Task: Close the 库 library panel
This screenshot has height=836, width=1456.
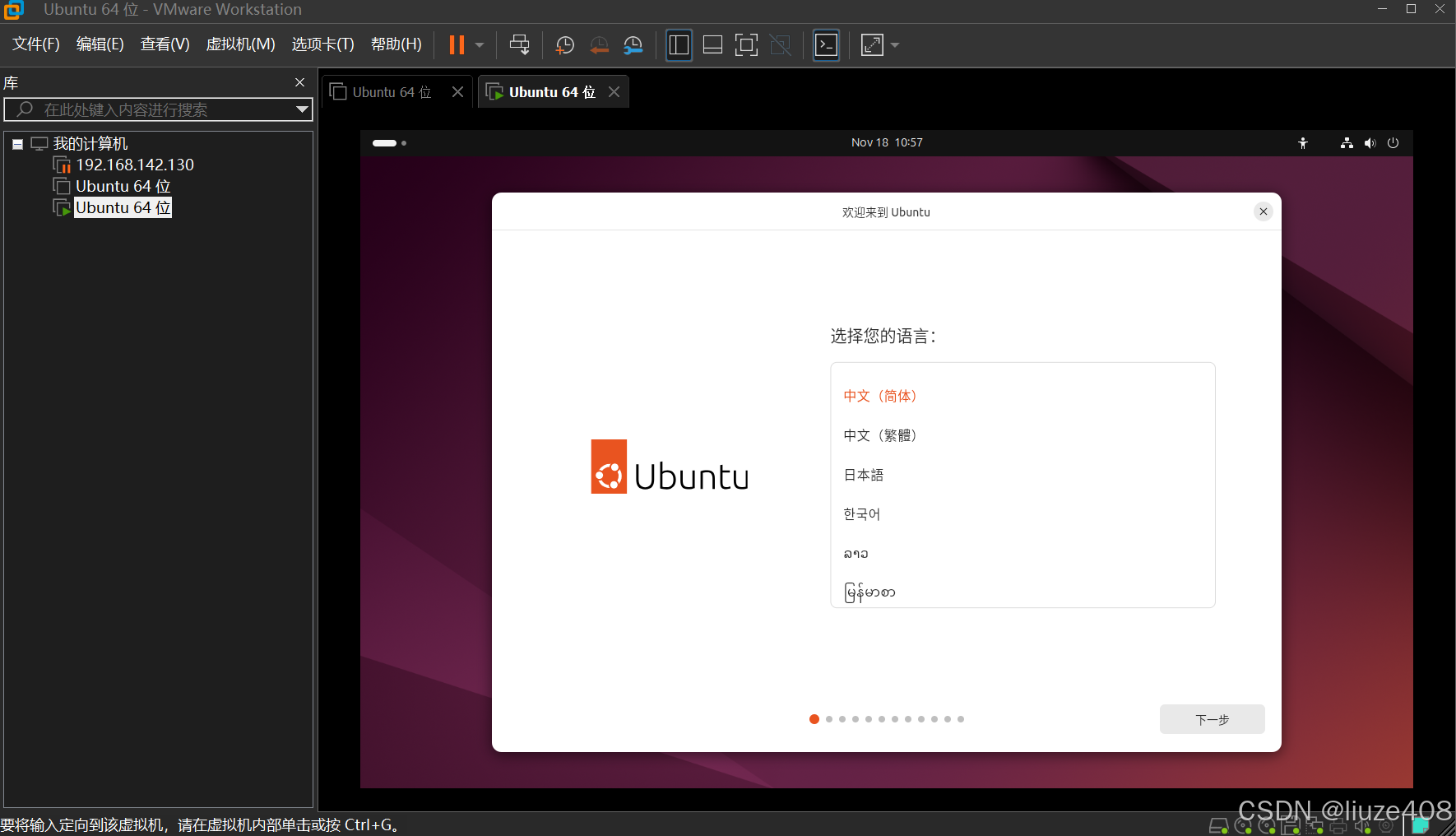Action: (x=299, y=82)
